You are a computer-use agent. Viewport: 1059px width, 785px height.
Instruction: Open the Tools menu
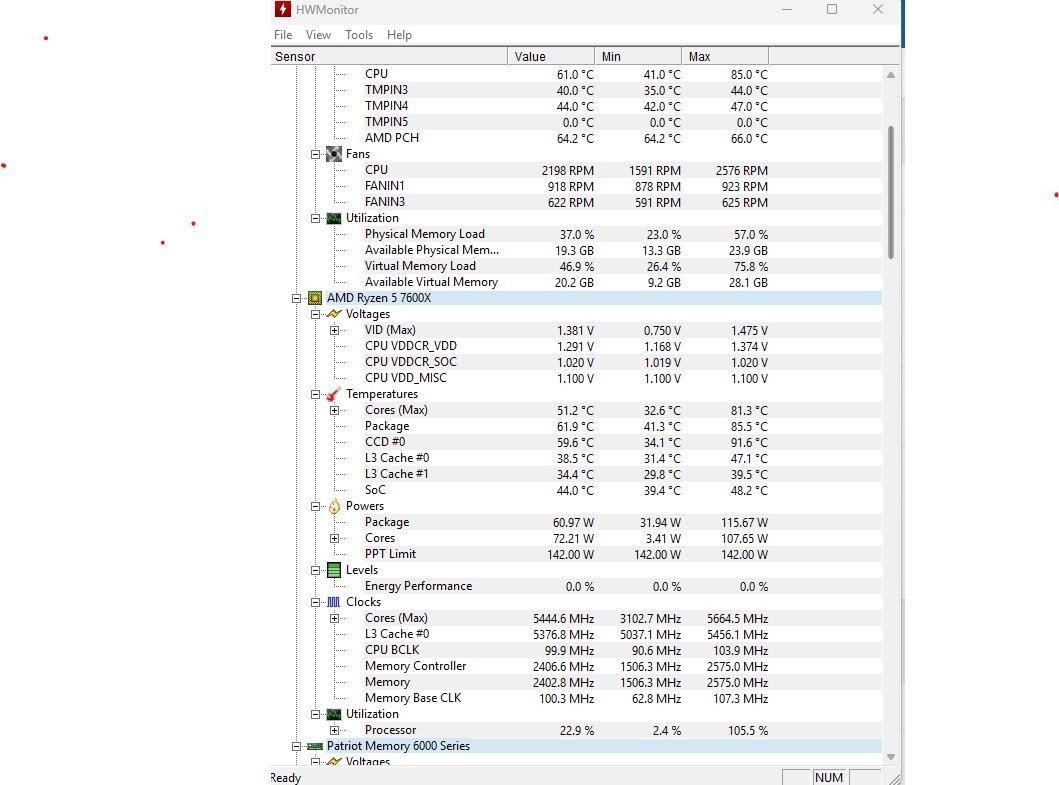click(359, 35)
